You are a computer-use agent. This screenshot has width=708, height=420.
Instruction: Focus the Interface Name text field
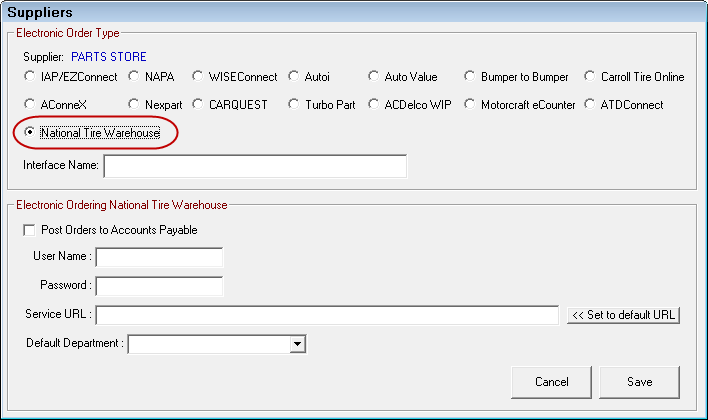point(254,166)
